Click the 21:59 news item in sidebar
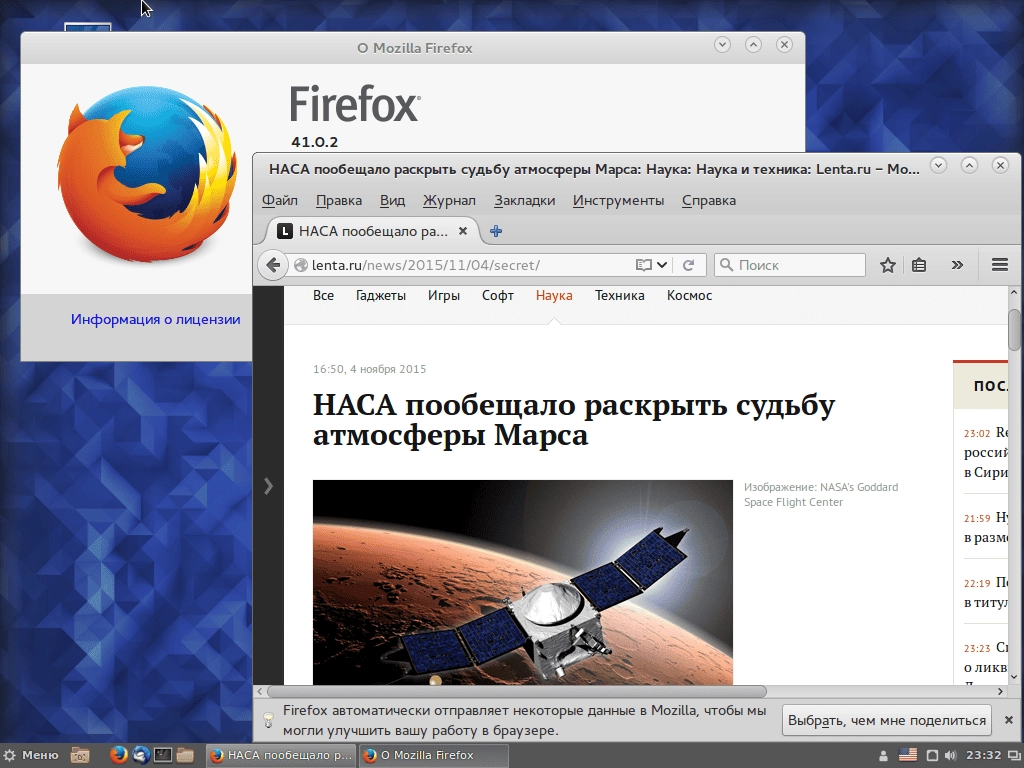 point(986,528)
